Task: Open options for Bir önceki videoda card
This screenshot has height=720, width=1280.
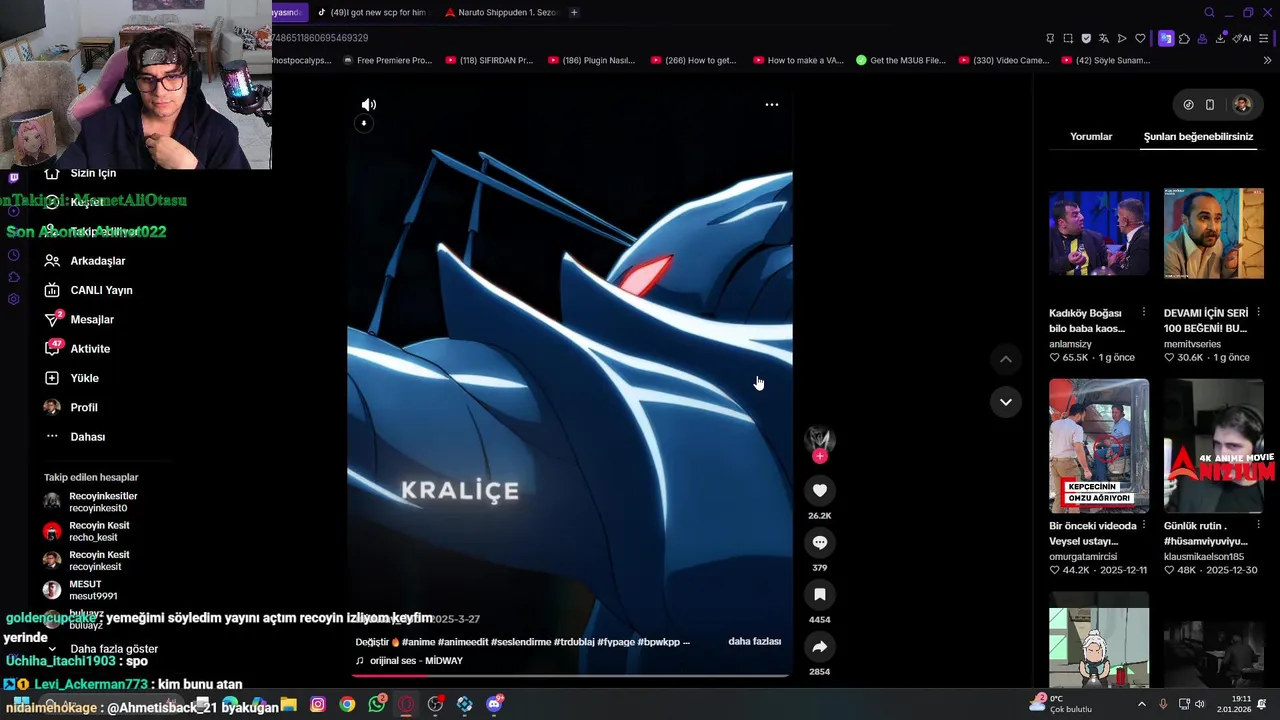Action: click(x=1144, y=526)
